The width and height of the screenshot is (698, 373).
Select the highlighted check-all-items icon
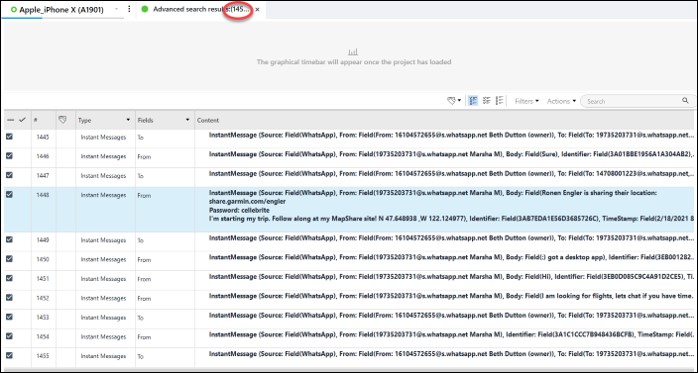pos(473,101)
